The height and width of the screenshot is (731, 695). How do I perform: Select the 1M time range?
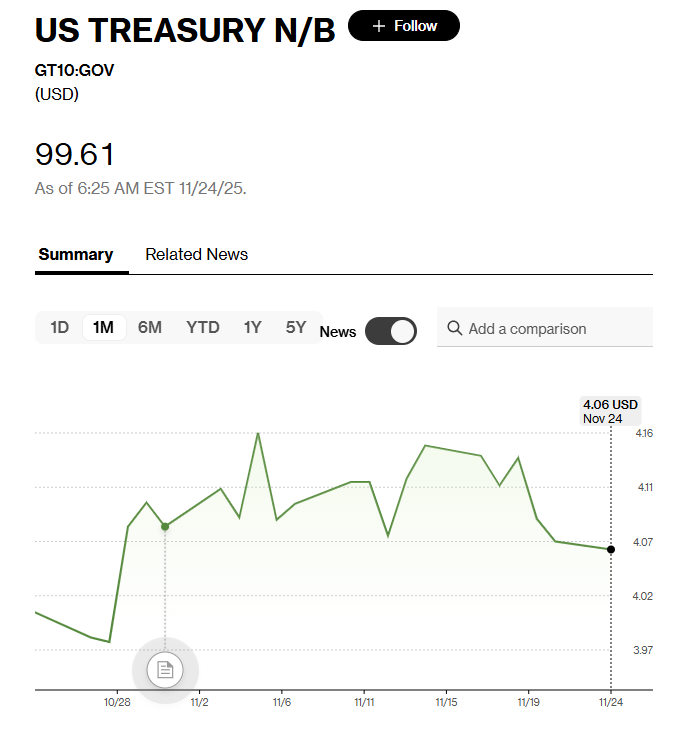click(103, 327)
